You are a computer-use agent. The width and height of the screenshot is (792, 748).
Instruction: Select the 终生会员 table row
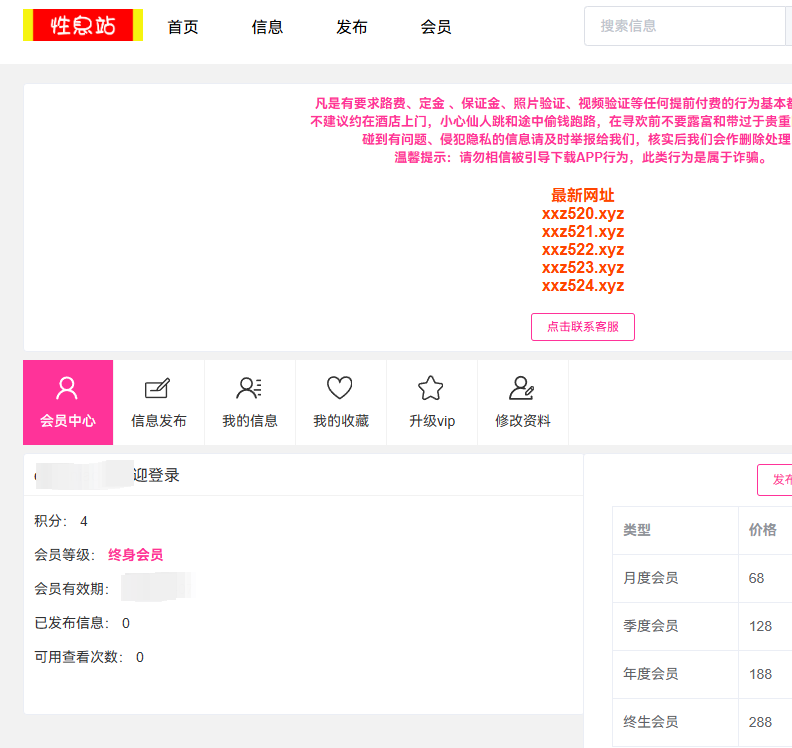tap(702, 722)
